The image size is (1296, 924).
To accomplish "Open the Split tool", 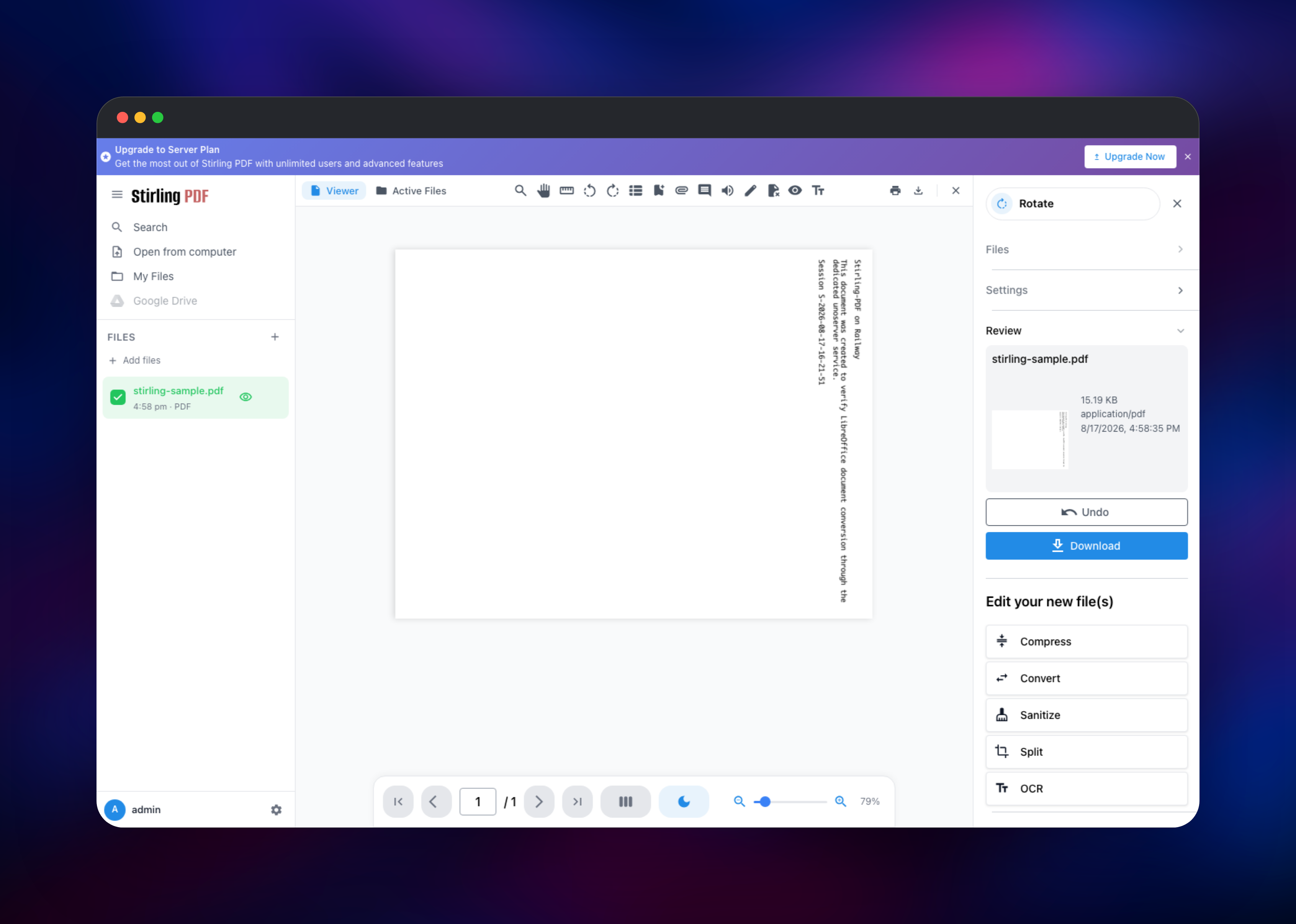I will pos(1087,752).
